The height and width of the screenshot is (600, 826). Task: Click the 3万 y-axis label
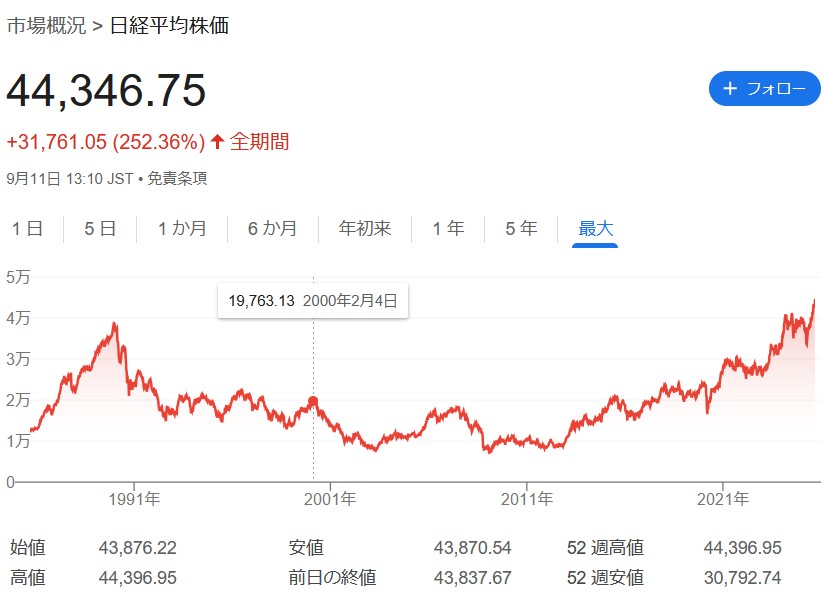click(18, 359)
